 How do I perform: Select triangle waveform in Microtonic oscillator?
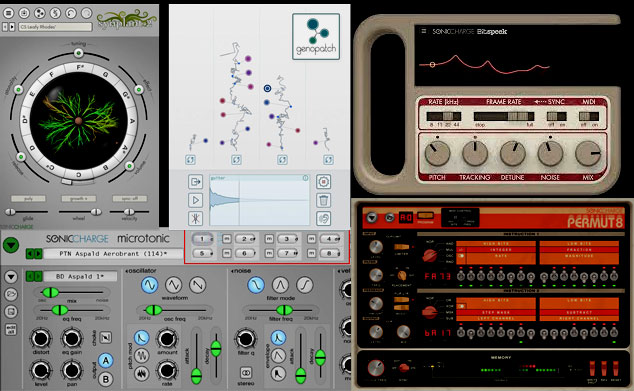(x=173, y=285)
